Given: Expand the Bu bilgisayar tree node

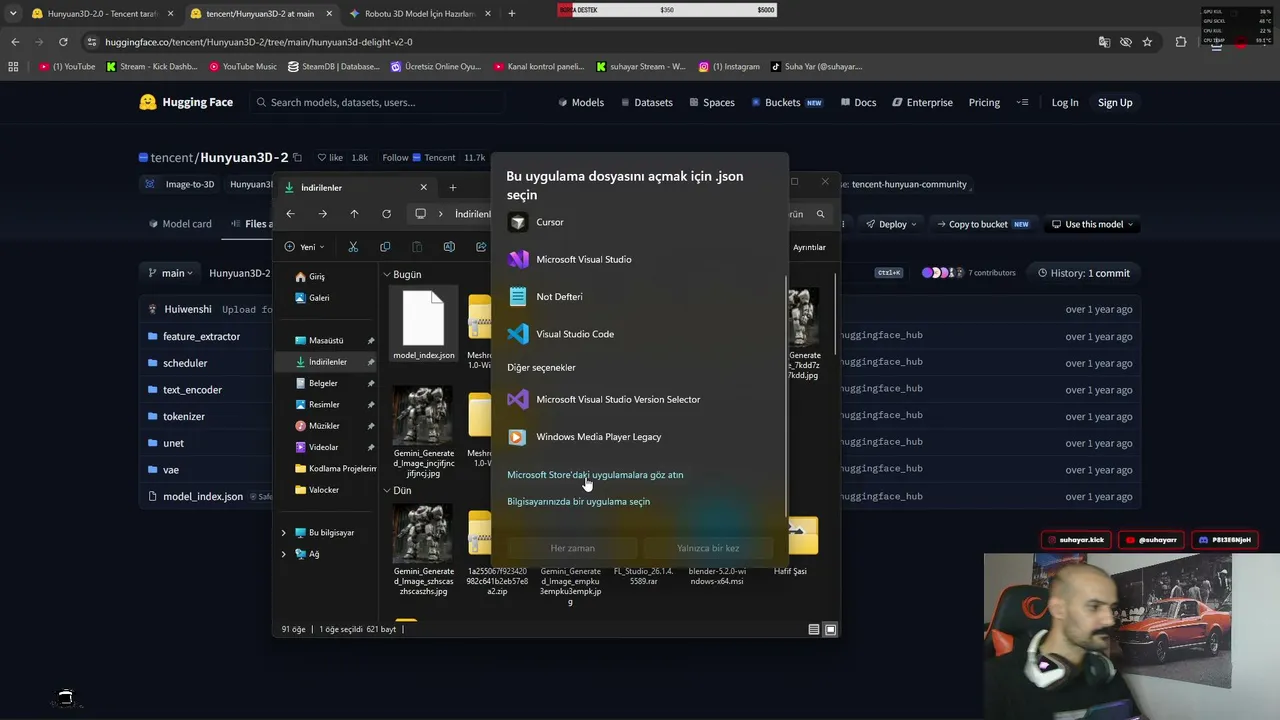Looking at the screenshot, I should [x=284, y=533].
